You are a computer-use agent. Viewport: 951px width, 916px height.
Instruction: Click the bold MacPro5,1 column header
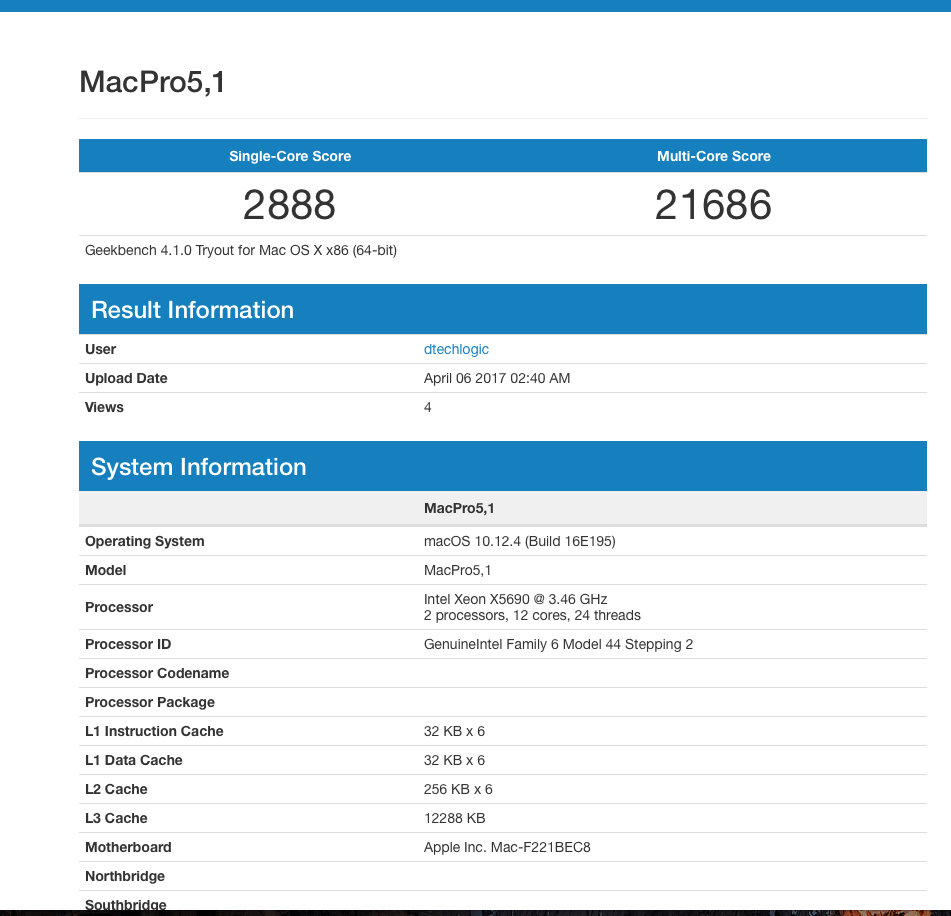point(459,508)
